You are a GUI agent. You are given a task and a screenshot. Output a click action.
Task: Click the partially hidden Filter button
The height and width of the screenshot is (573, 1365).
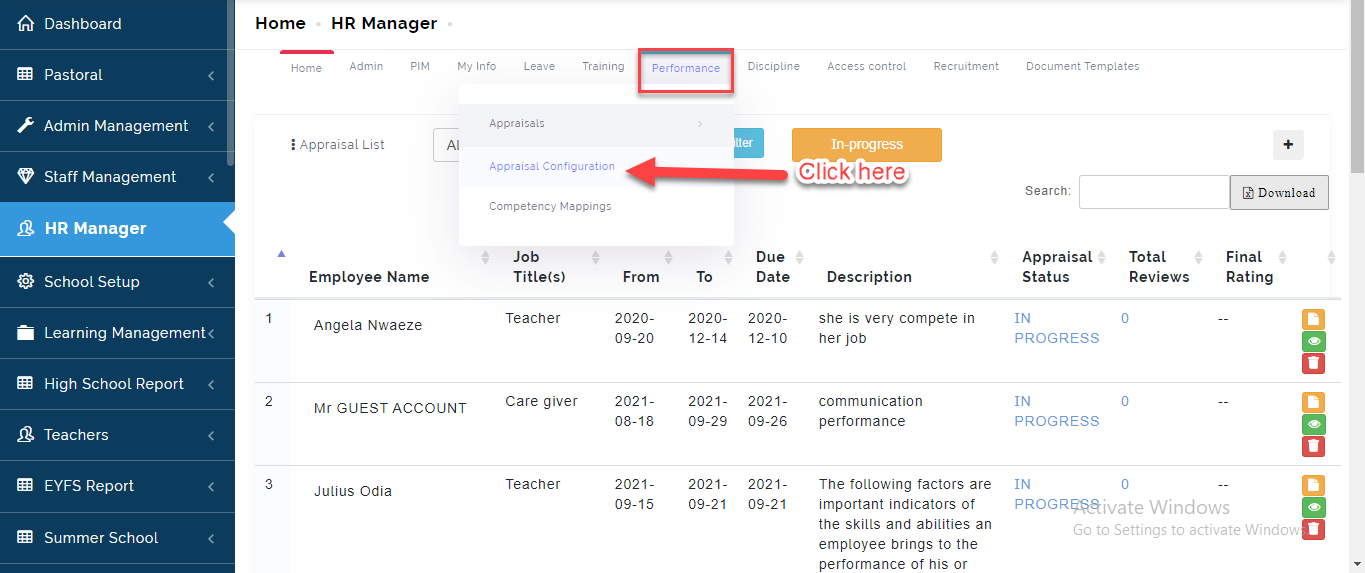(x=749, y=143)
